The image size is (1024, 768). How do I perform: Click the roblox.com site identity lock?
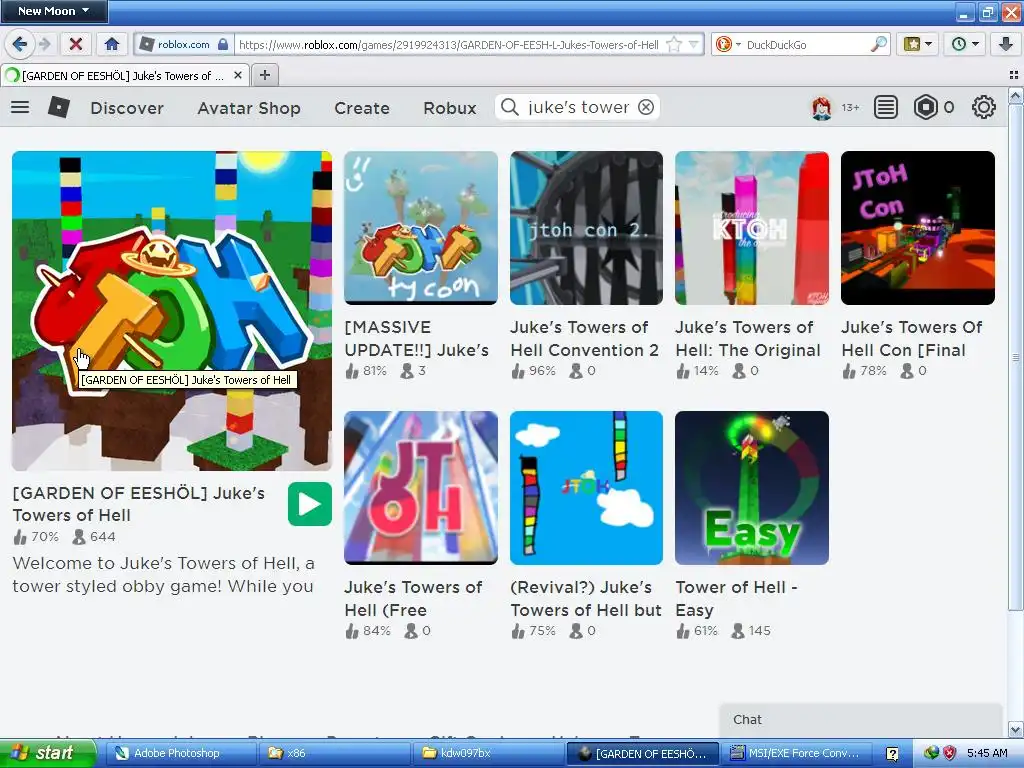click(223, 44)
